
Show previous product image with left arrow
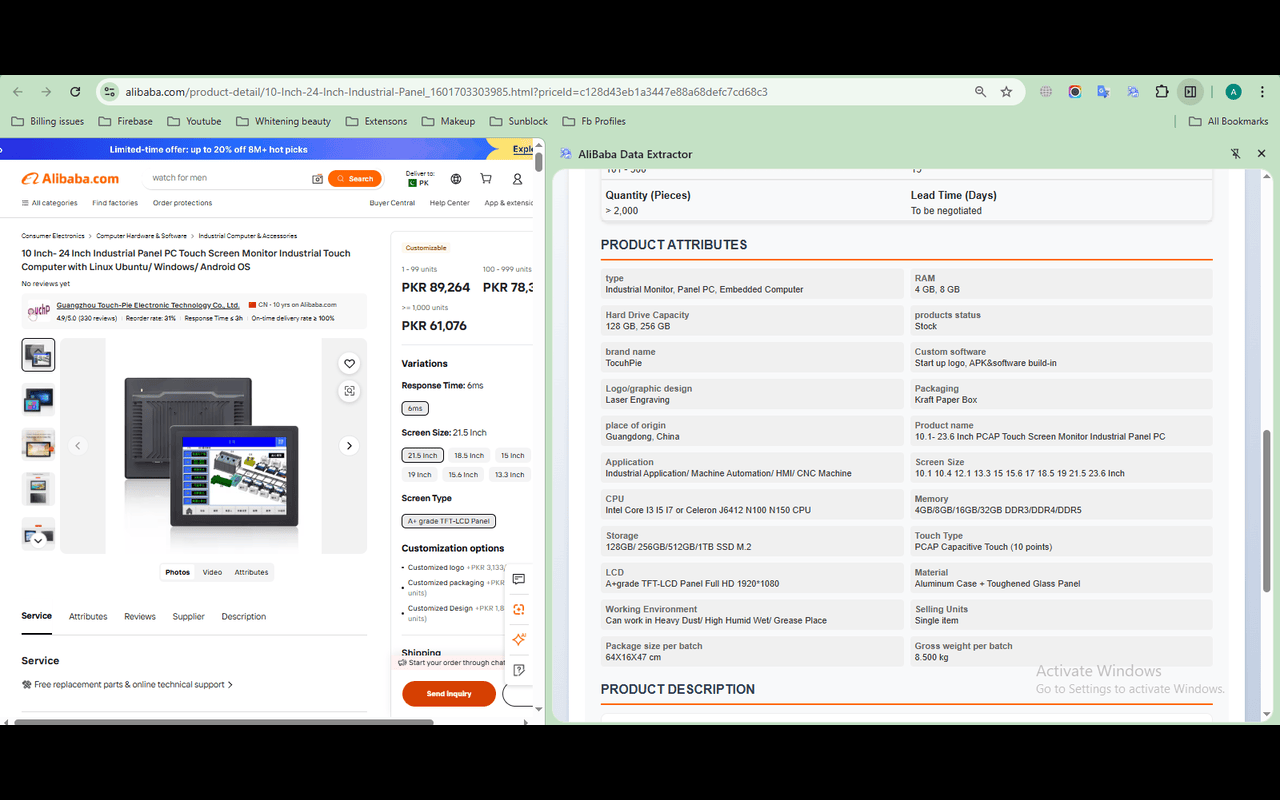pos(78,446)
